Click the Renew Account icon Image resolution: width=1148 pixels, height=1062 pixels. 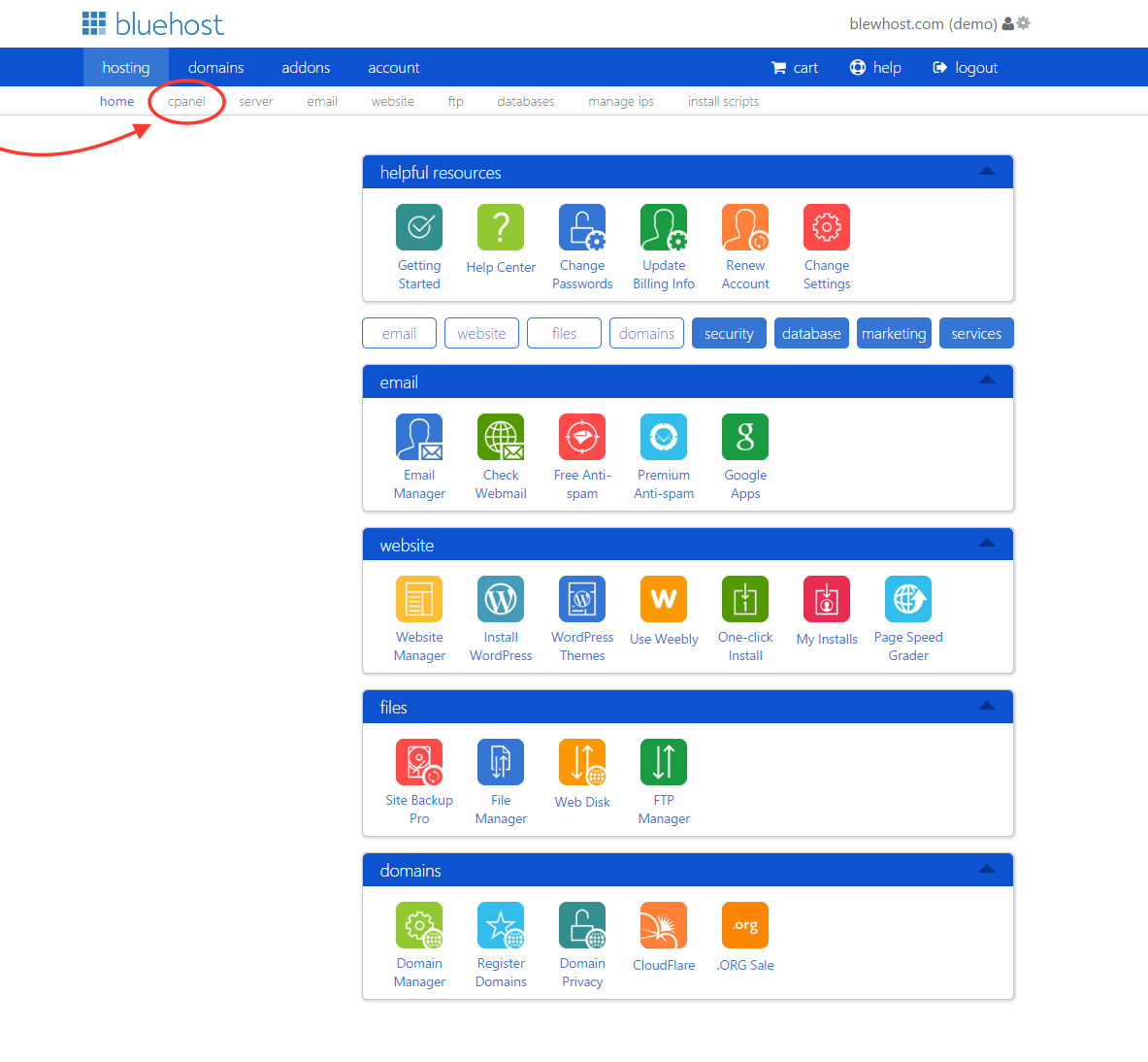click(745, 227)
